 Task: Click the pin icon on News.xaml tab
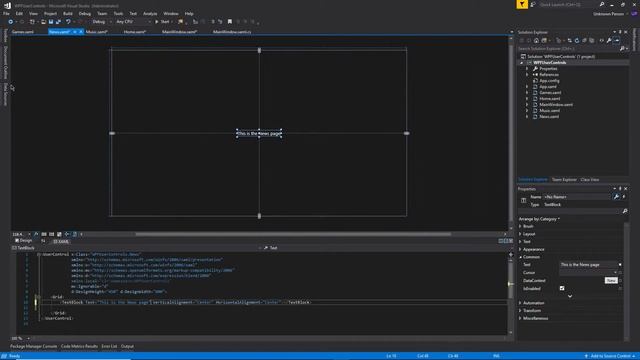(75, 32)
